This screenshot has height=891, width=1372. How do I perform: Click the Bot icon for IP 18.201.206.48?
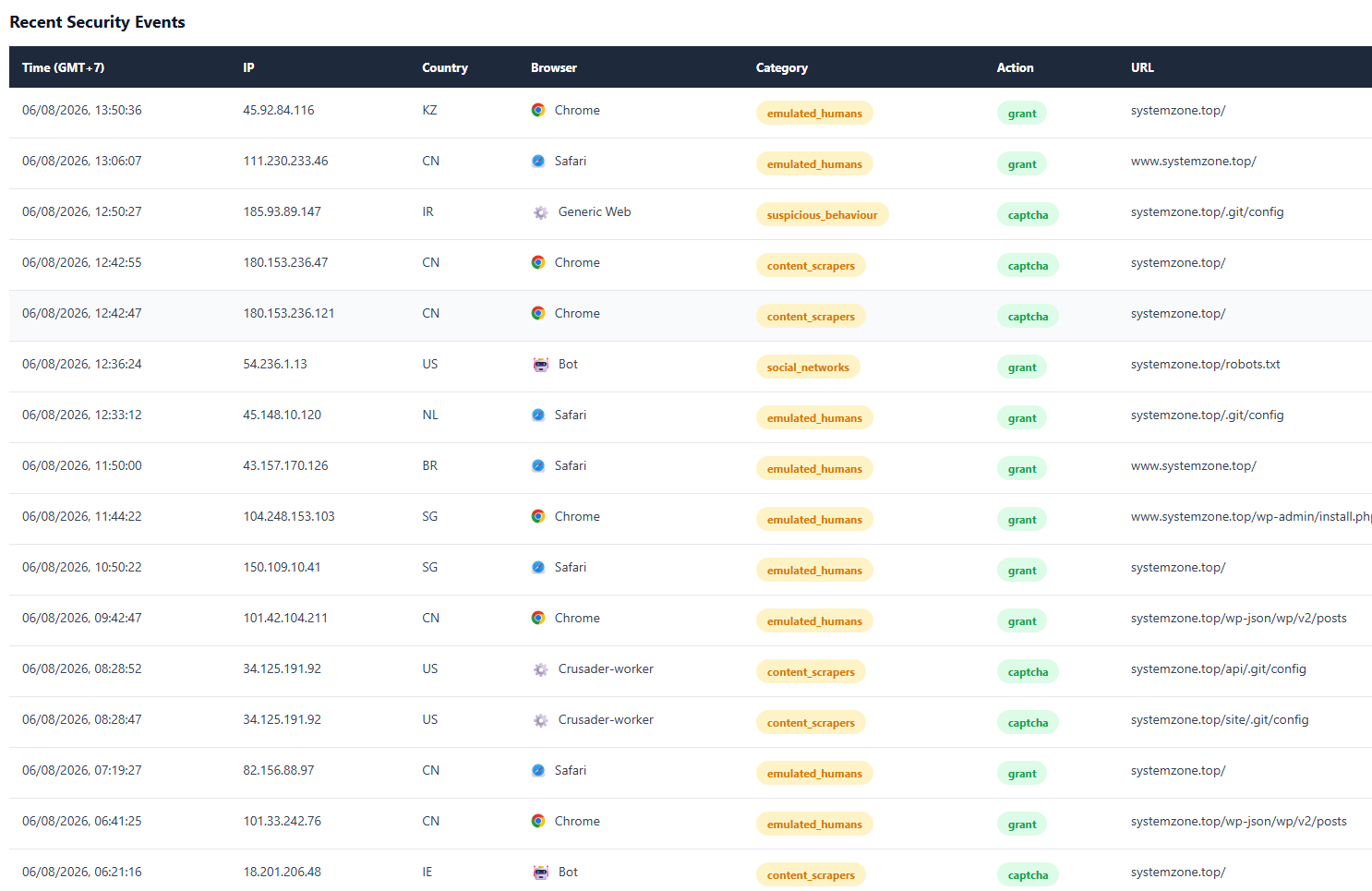pyautogui.click(x=541, y=873)
